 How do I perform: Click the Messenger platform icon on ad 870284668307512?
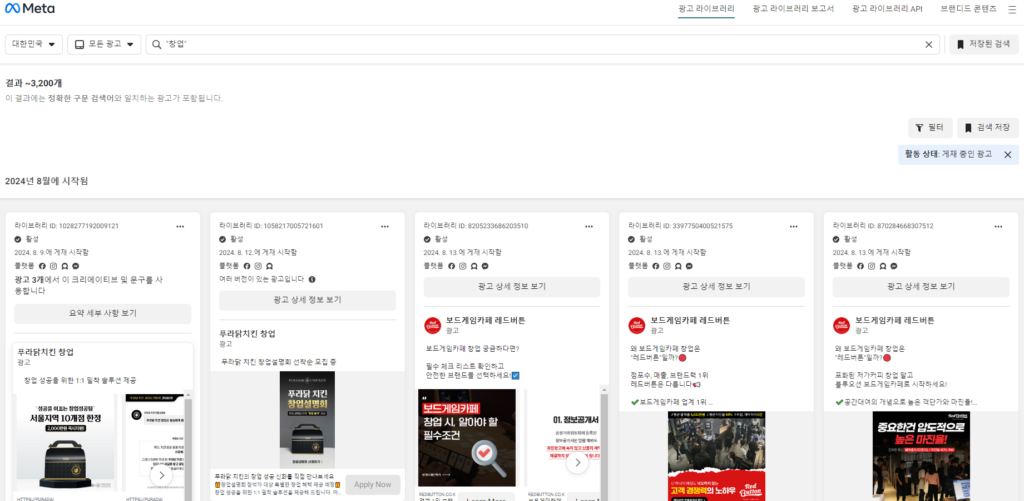pyautogui.click(x=894, y=266)
